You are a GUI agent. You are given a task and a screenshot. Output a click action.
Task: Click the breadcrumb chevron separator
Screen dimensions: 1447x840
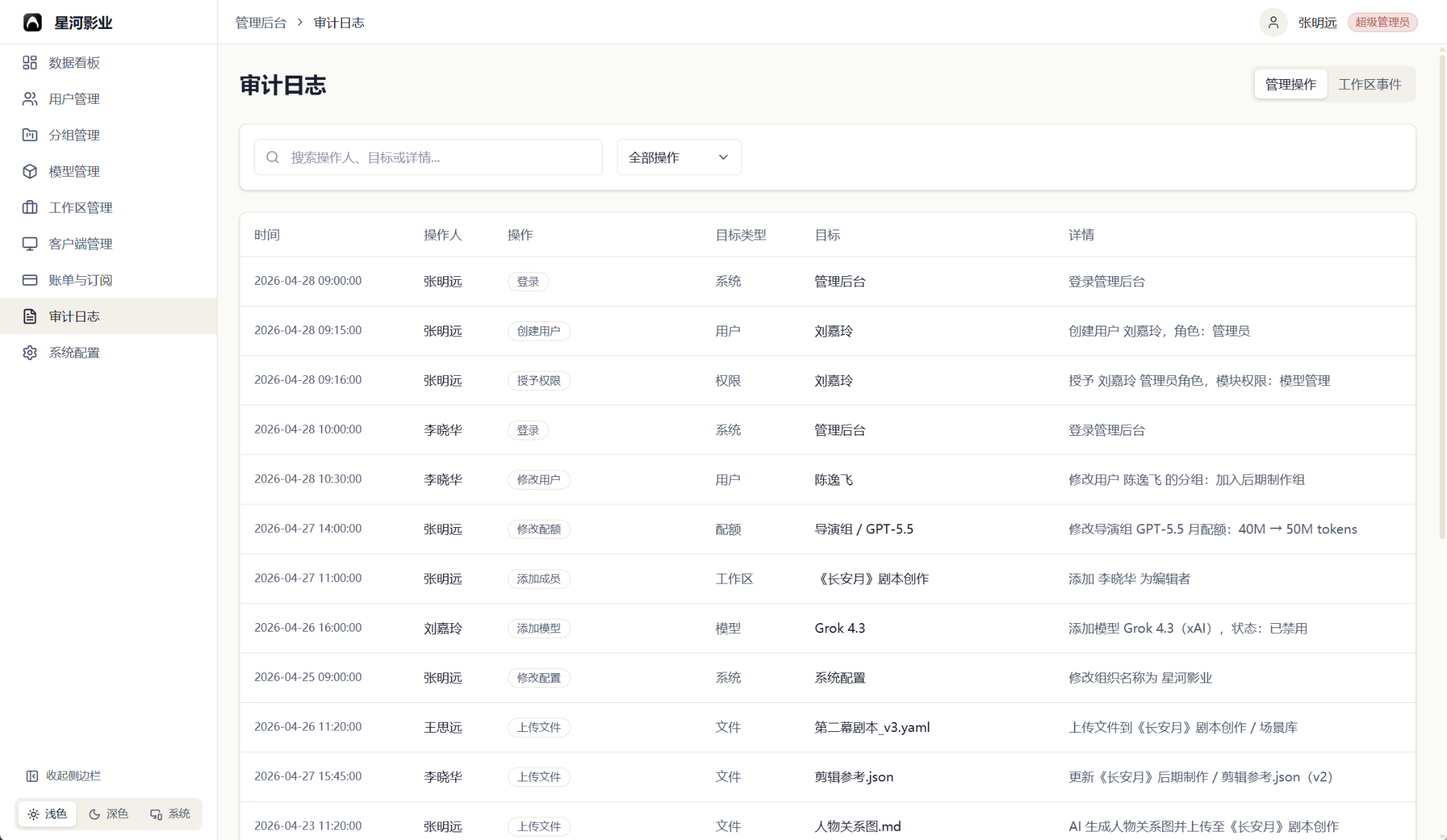(x=300, y=23)
